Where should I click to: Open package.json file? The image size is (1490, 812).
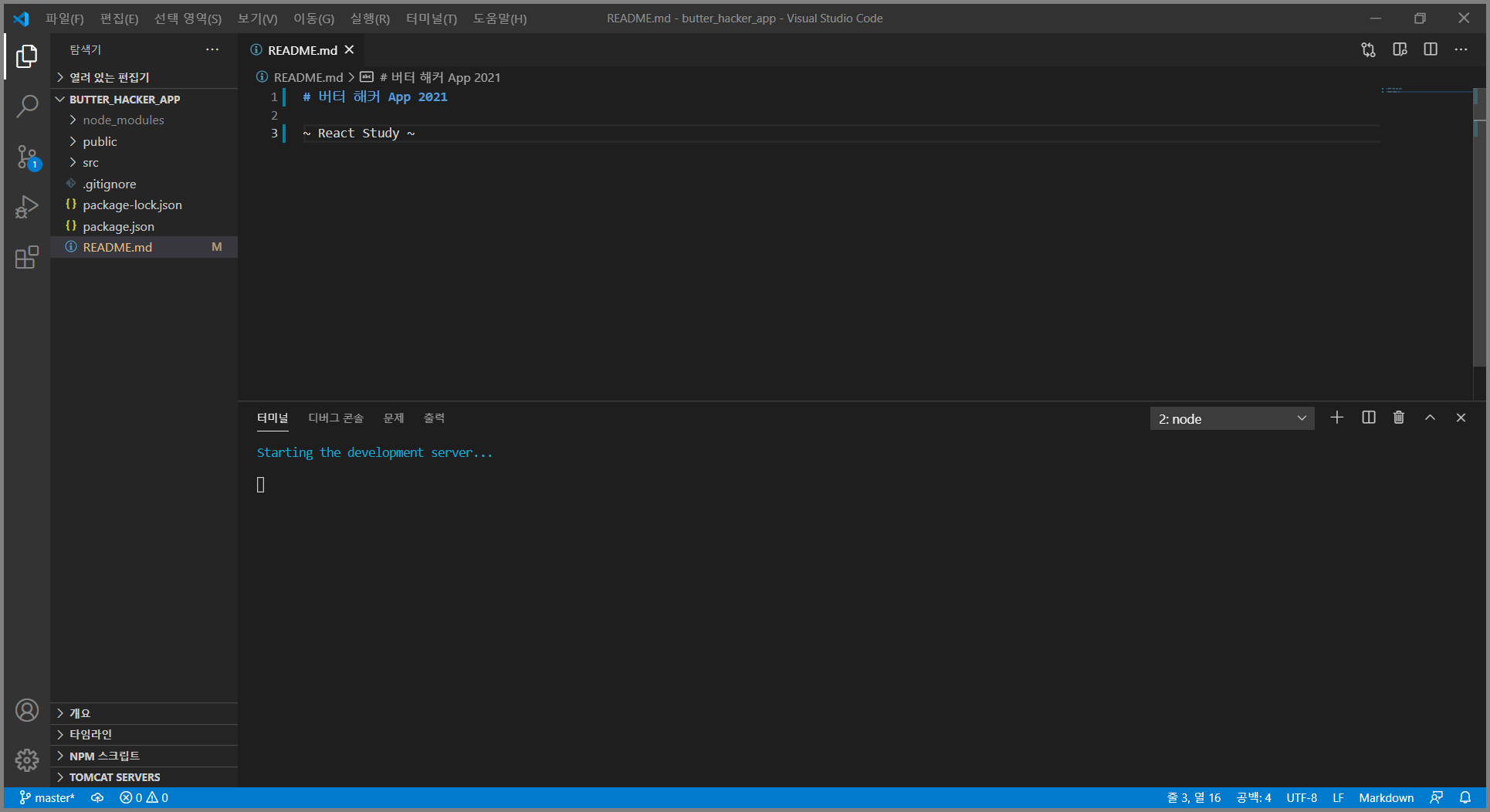click(144, 226)
